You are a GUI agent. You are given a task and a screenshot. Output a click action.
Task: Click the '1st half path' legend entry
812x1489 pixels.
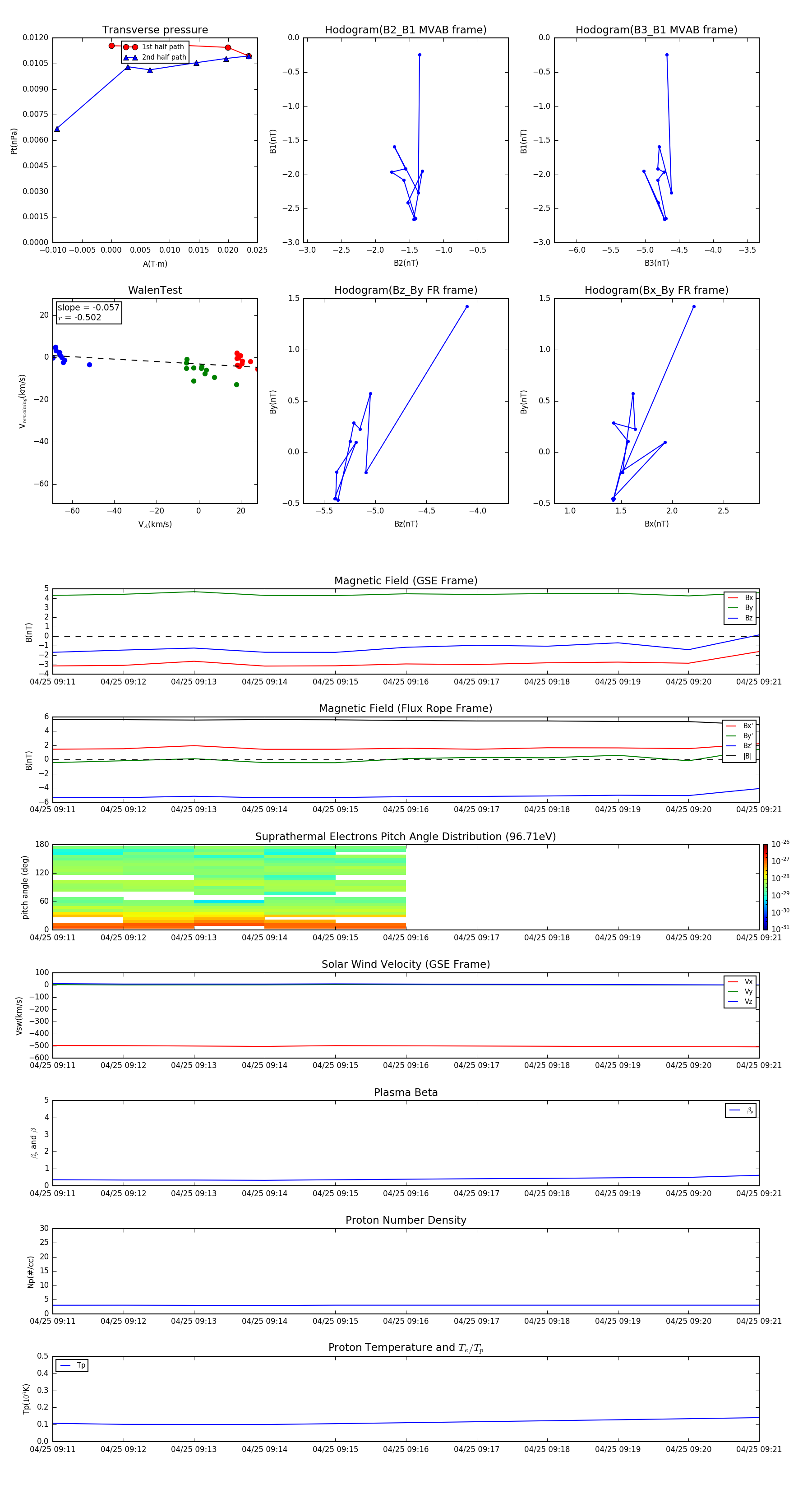(154, 47)
